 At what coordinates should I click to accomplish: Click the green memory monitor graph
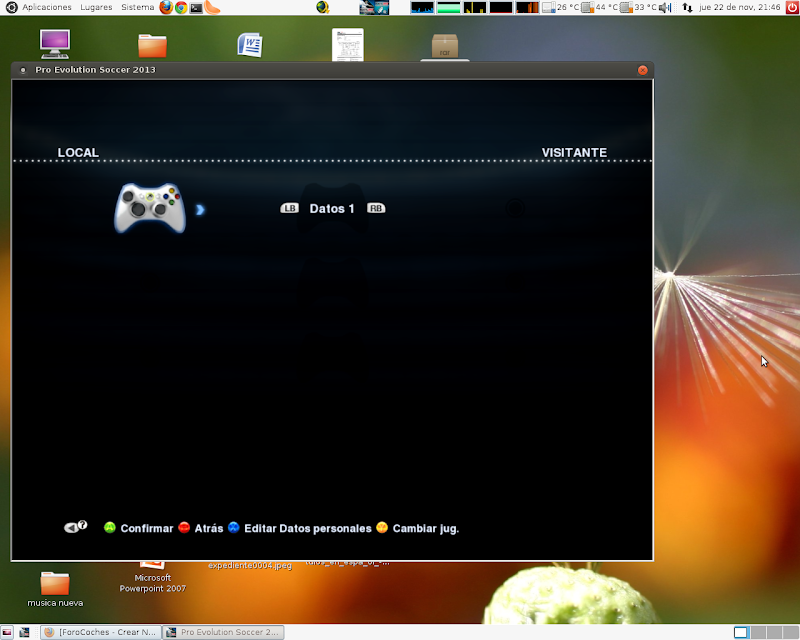click(x=448, y=7)
